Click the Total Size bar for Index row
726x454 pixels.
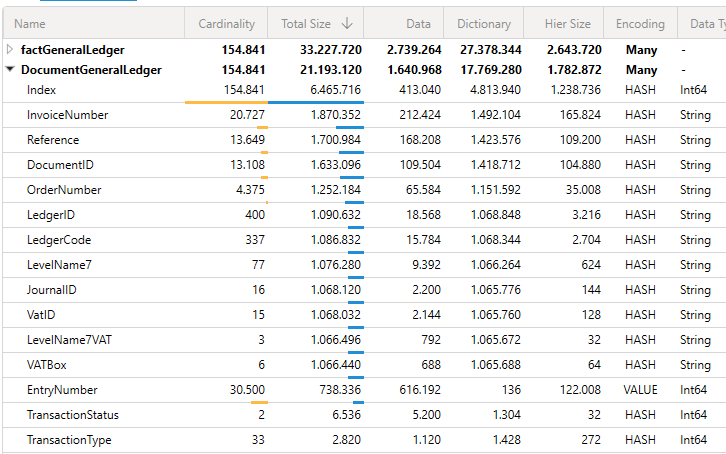315,101
